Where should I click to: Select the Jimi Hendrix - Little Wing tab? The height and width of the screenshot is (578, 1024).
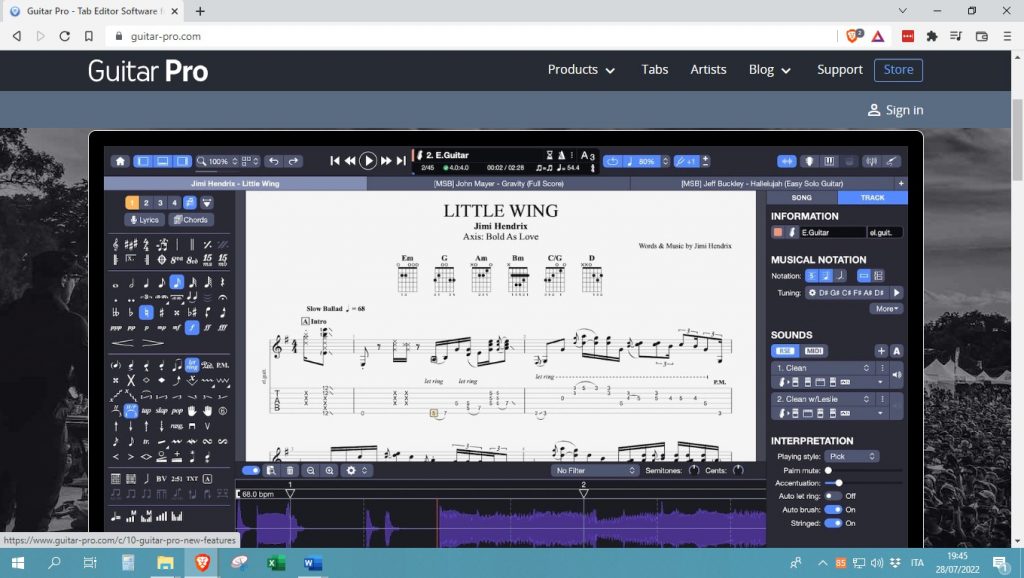coord(235,184)
